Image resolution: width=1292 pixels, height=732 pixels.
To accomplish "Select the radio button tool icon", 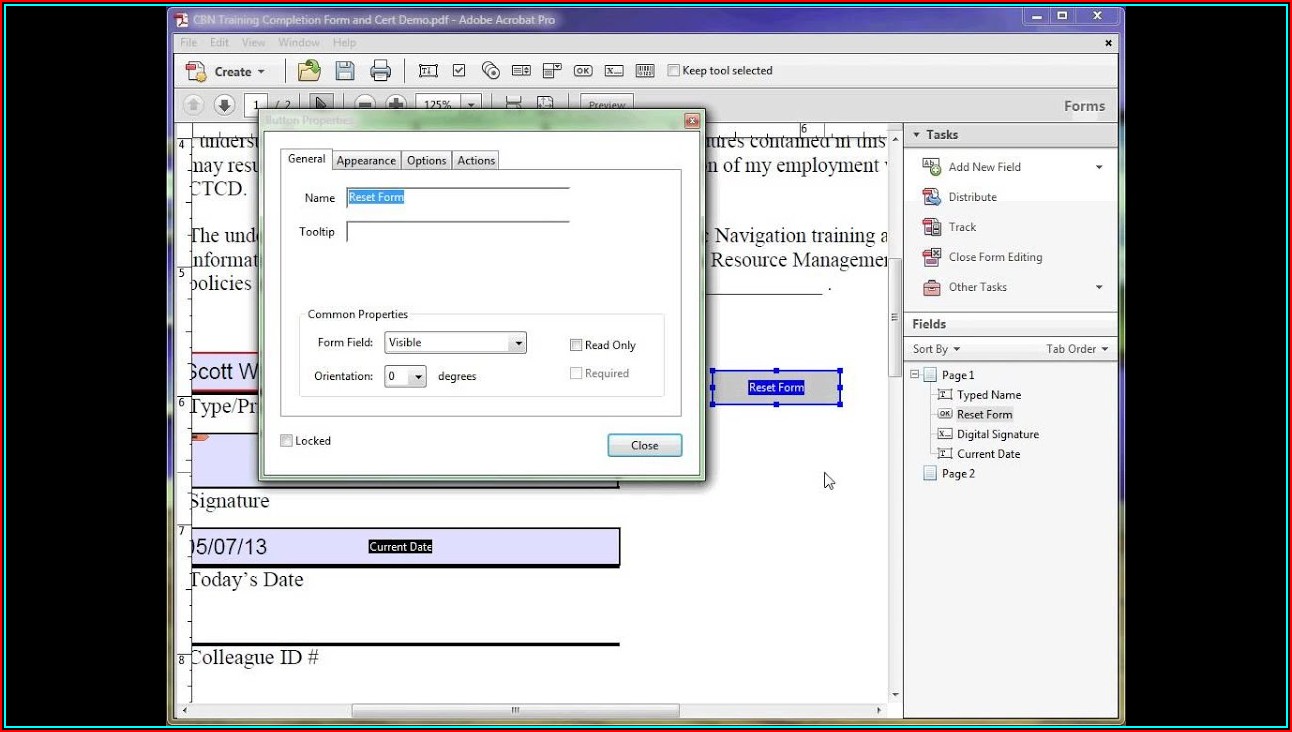I will 490,71.
